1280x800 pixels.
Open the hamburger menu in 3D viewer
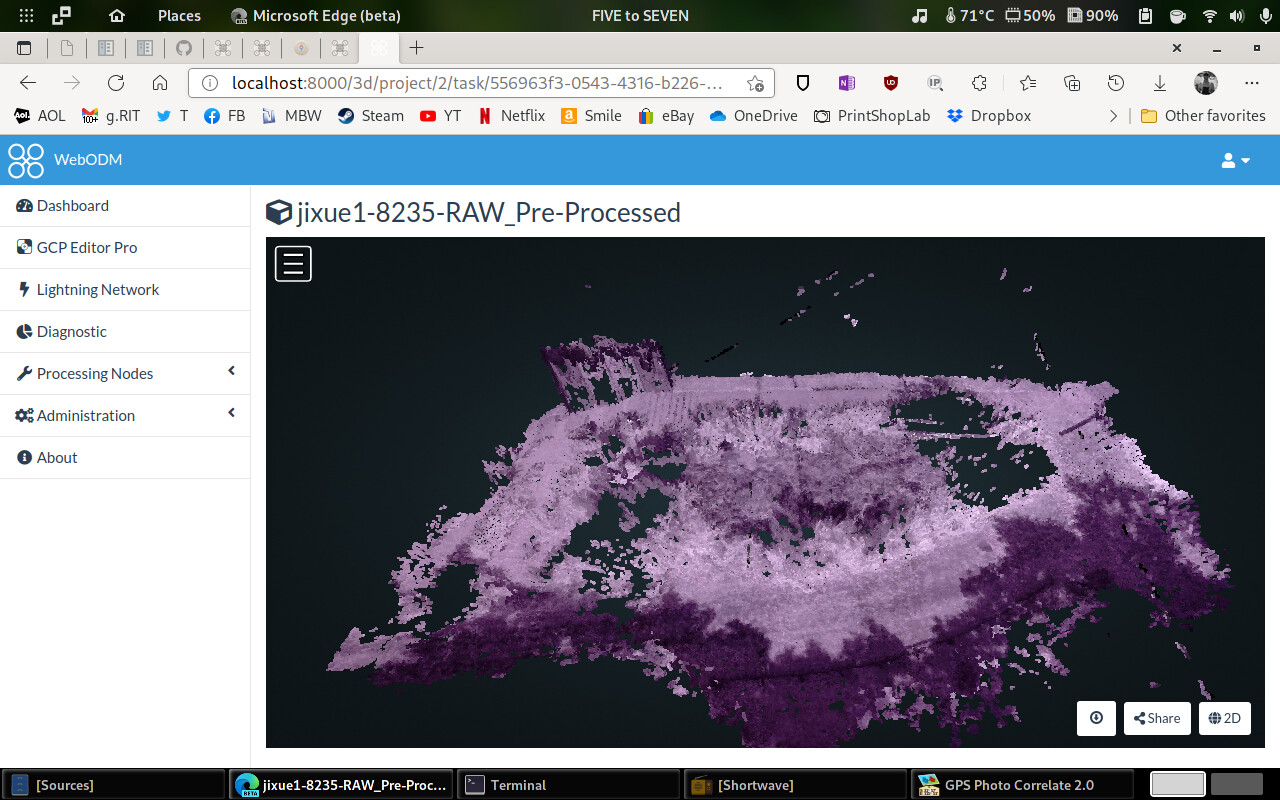tap(293, 264)
